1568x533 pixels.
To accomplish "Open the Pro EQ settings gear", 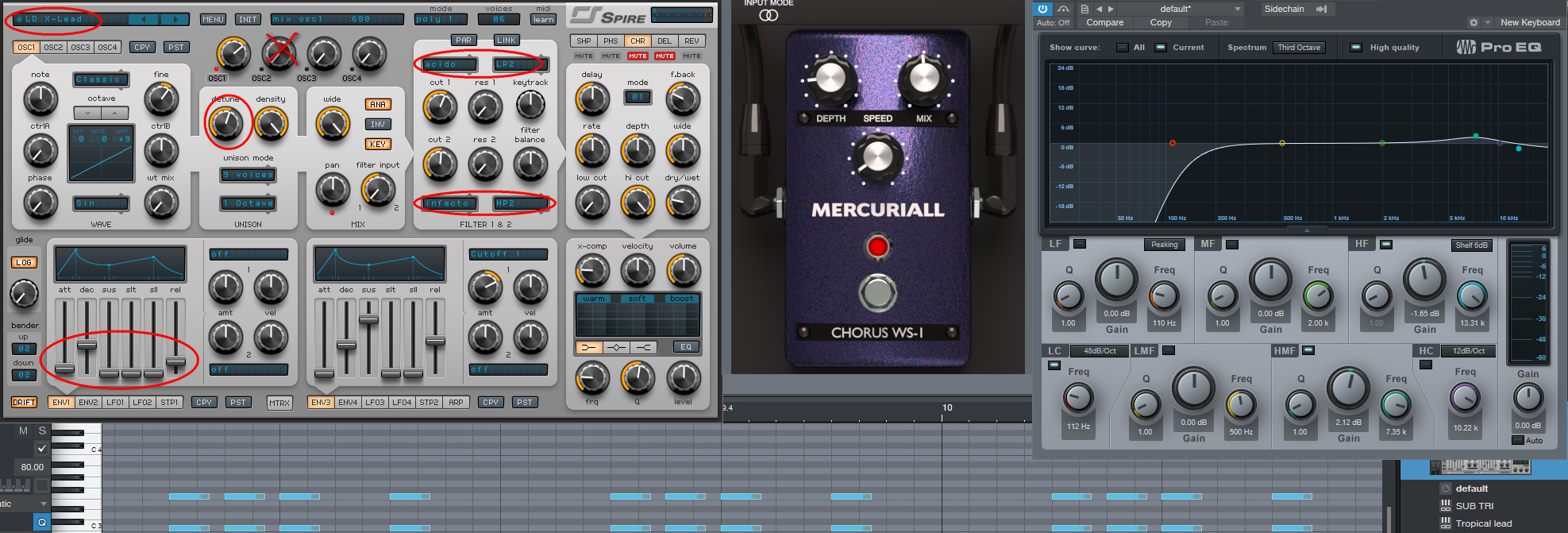I will point(1474,22).
